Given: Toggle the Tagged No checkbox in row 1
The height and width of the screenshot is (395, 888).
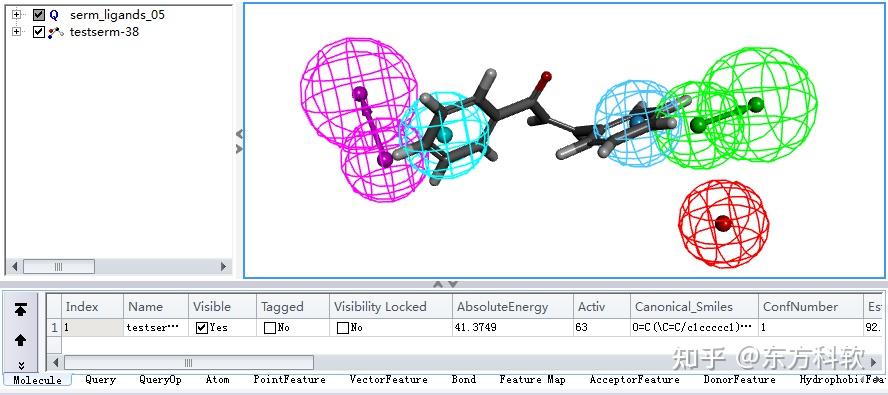Looking at the screenshot, I should [x=270, y=328].
